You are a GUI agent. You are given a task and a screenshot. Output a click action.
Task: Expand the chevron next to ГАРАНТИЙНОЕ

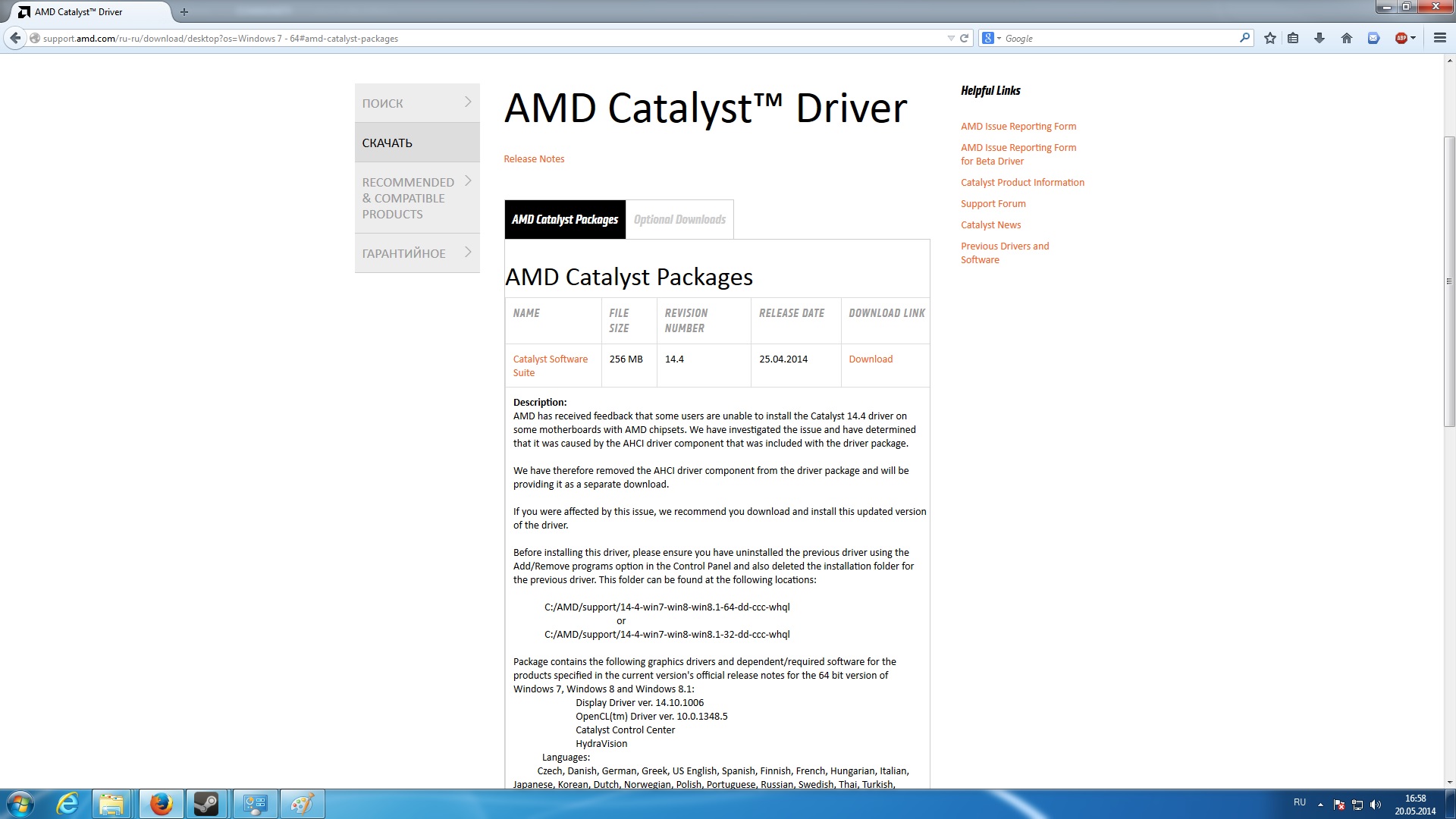click(468, 252)
